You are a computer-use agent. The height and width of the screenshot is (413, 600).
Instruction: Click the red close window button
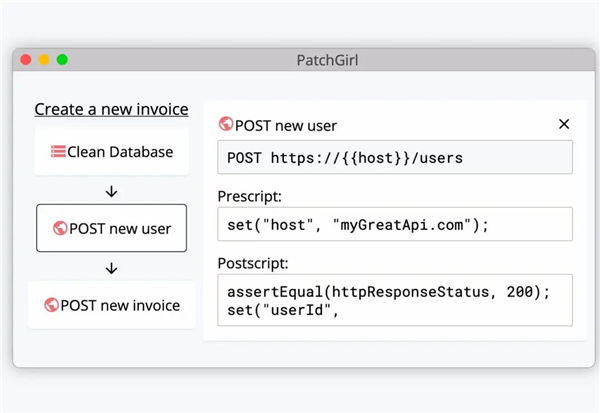26,60
